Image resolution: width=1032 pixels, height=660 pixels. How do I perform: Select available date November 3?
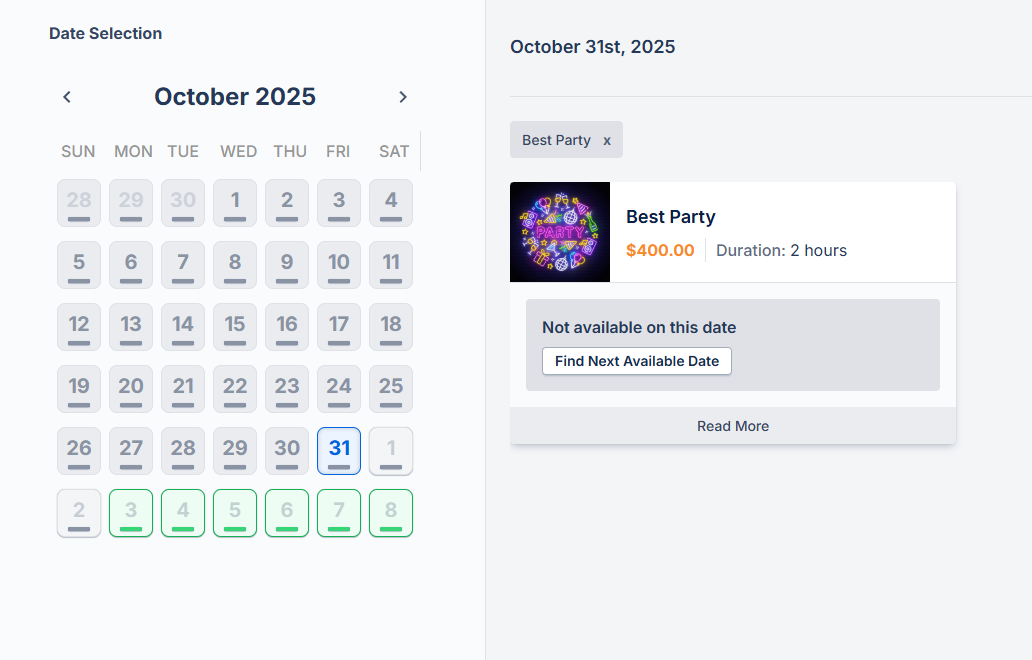coord(131,513)
